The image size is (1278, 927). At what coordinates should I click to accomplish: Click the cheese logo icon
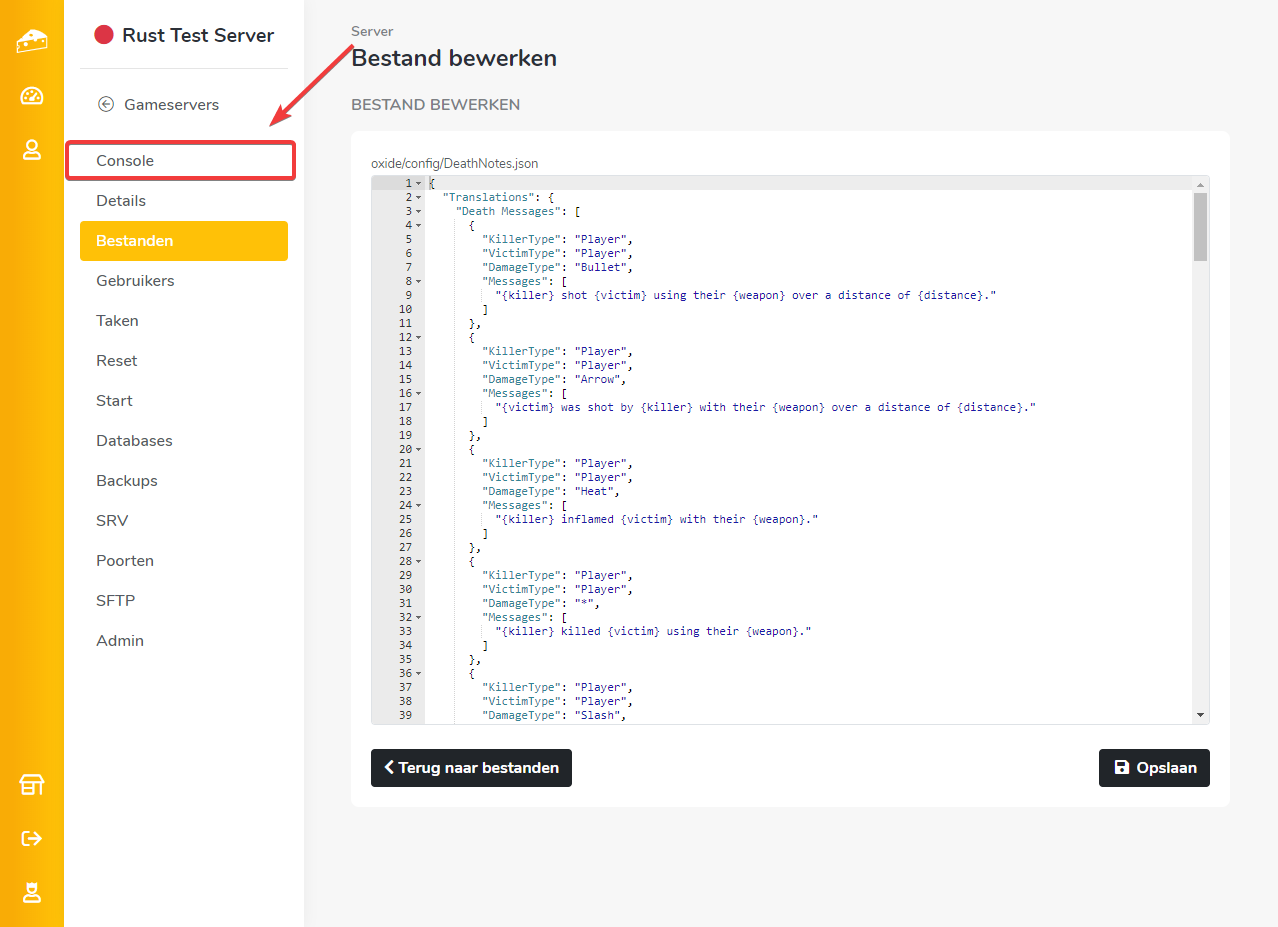click(32, 41)
